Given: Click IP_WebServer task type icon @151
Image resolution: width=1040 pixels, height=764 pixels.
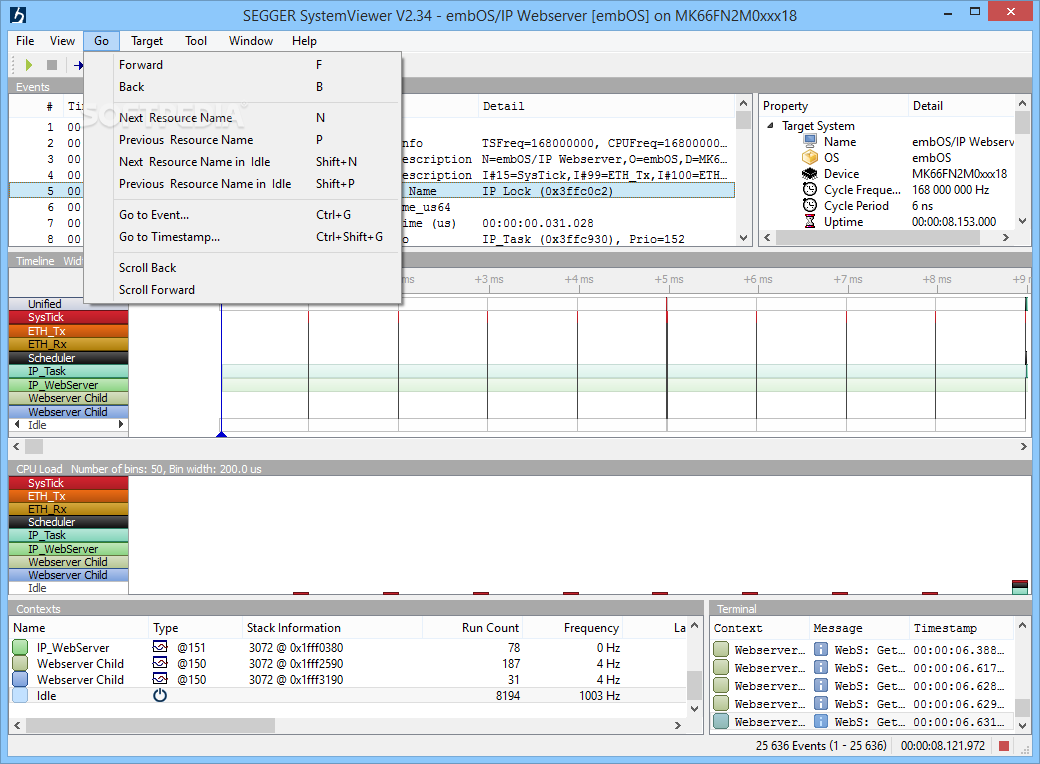Looking at the screenshot, I should (x=160, y=647).
